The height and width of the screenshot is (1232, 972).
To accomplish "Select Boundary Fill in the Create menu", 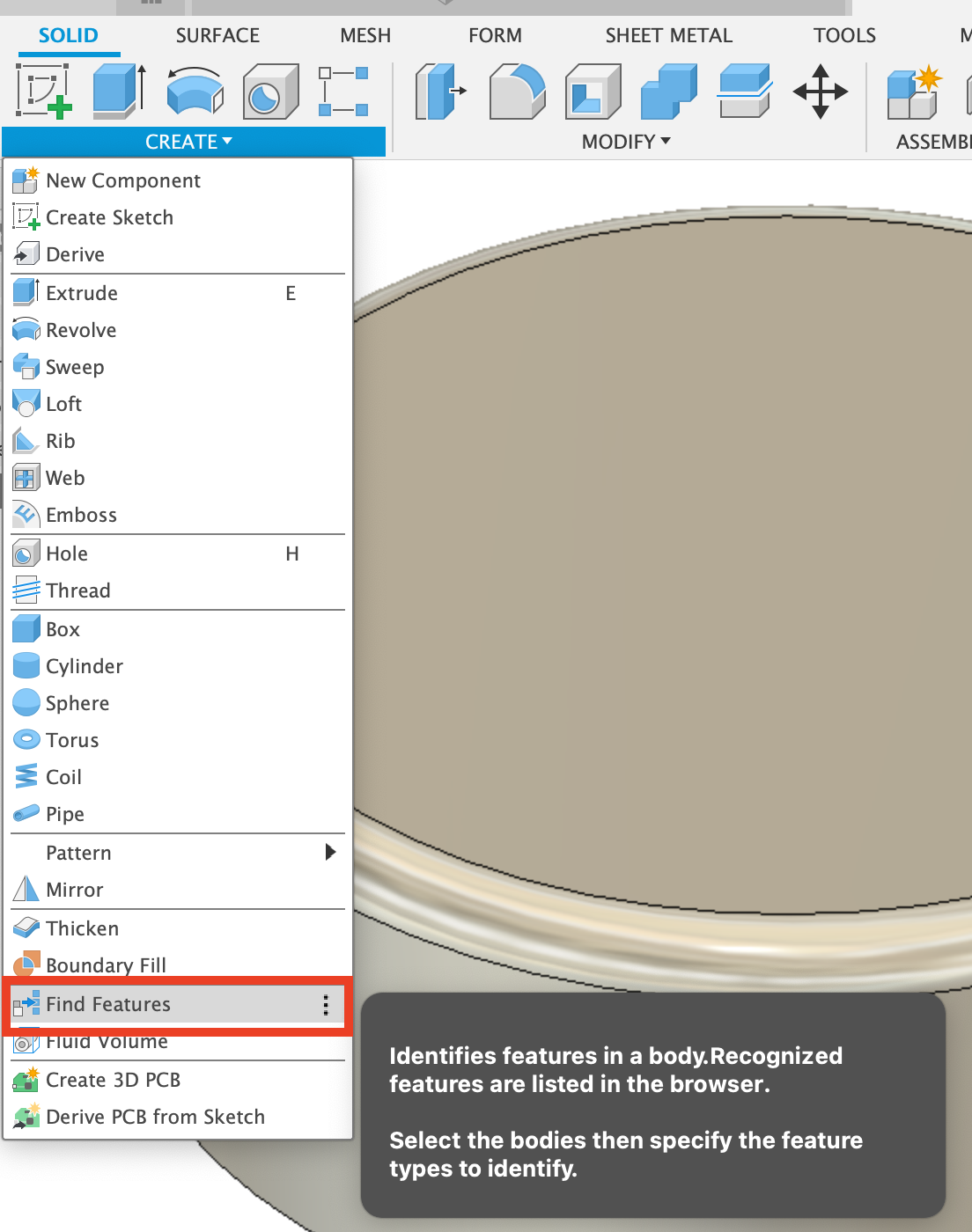I will tap(106, 965).
